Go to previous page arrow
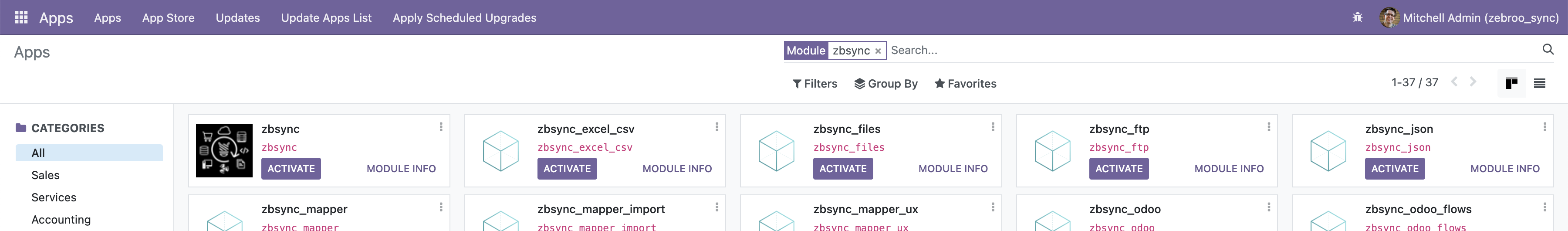 [1454, 82]
